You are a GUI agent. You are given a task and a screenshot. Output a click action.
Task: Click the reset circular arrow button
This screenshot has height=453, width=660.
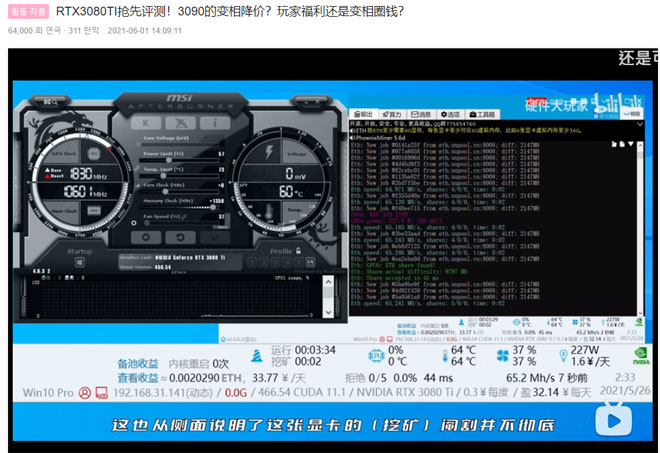click(180, 237)
